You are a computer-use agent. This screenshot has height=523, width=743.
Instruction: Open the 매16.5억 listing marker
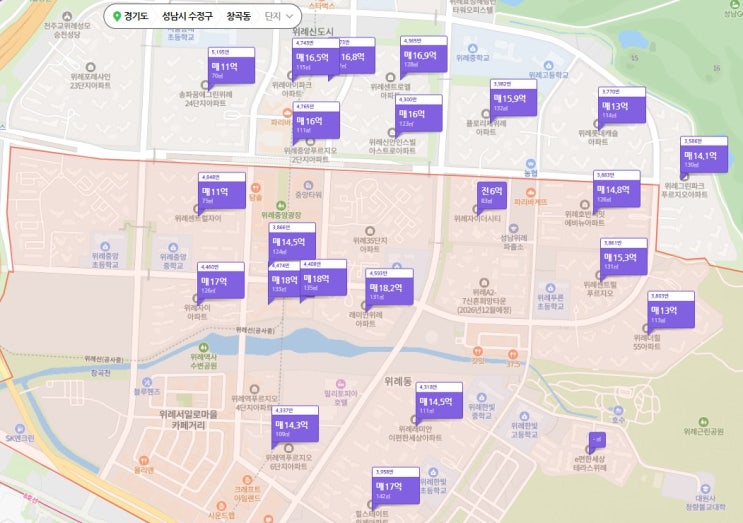click(x=315, y=58)
